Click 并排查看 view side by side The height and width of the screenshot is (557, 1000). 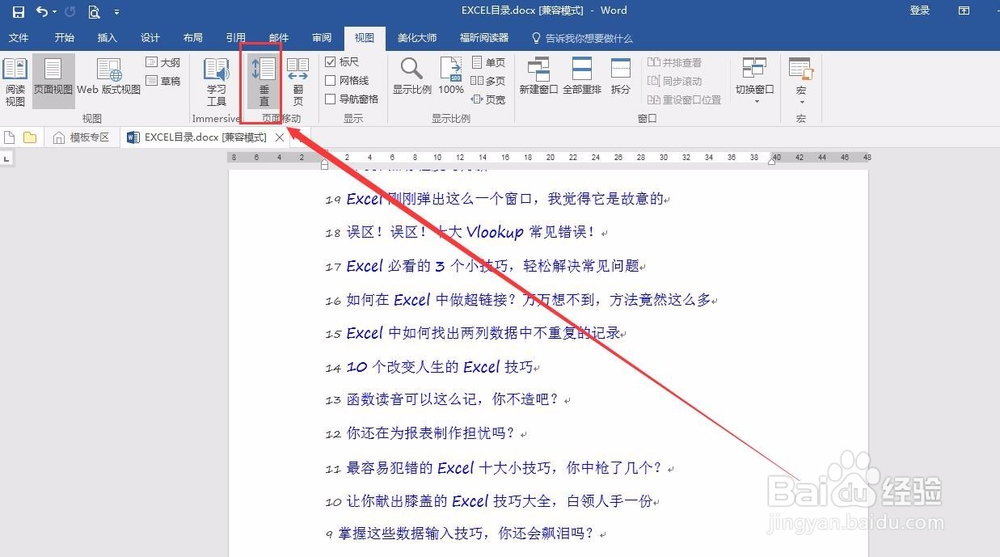click(x=674, y=63)
